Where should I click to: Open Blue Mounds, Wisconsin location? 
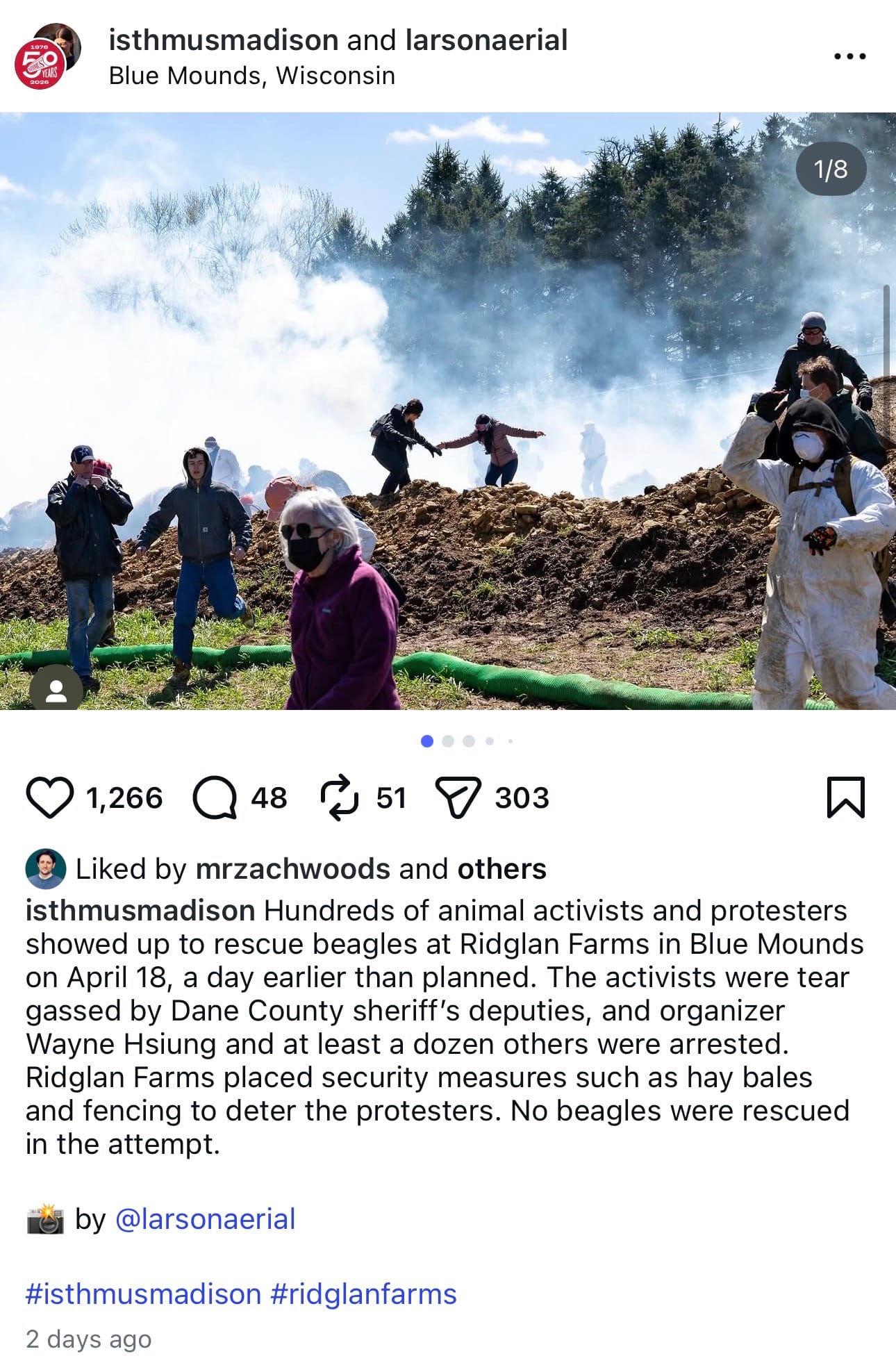252,75
